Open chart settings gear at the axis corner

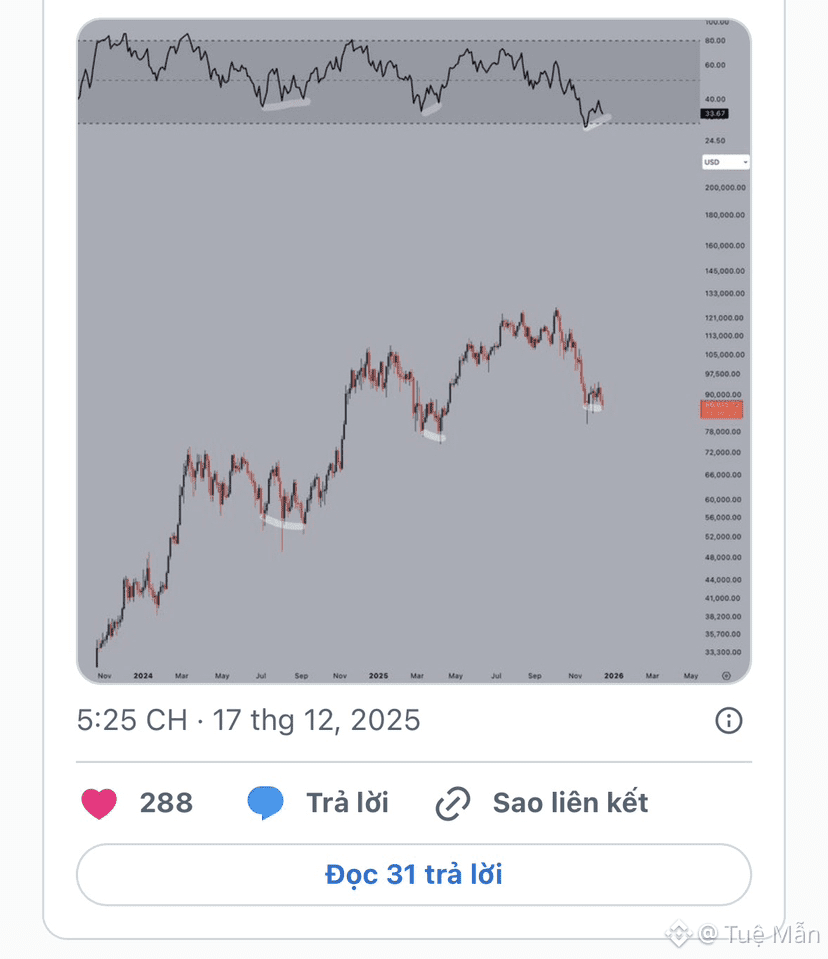pos(726,675)
